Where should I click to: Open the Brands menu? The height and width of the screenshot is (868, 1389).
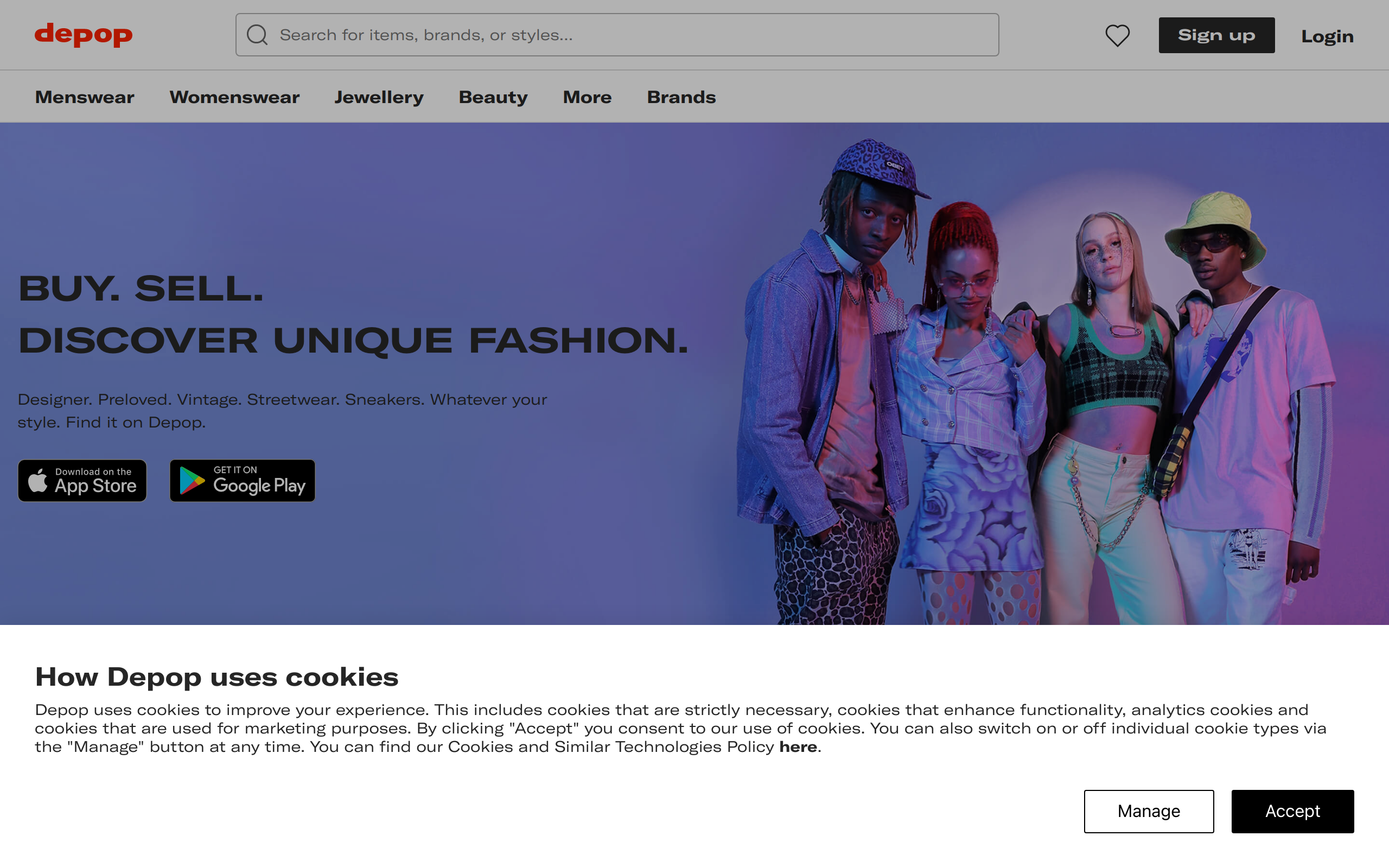point(681,97)
